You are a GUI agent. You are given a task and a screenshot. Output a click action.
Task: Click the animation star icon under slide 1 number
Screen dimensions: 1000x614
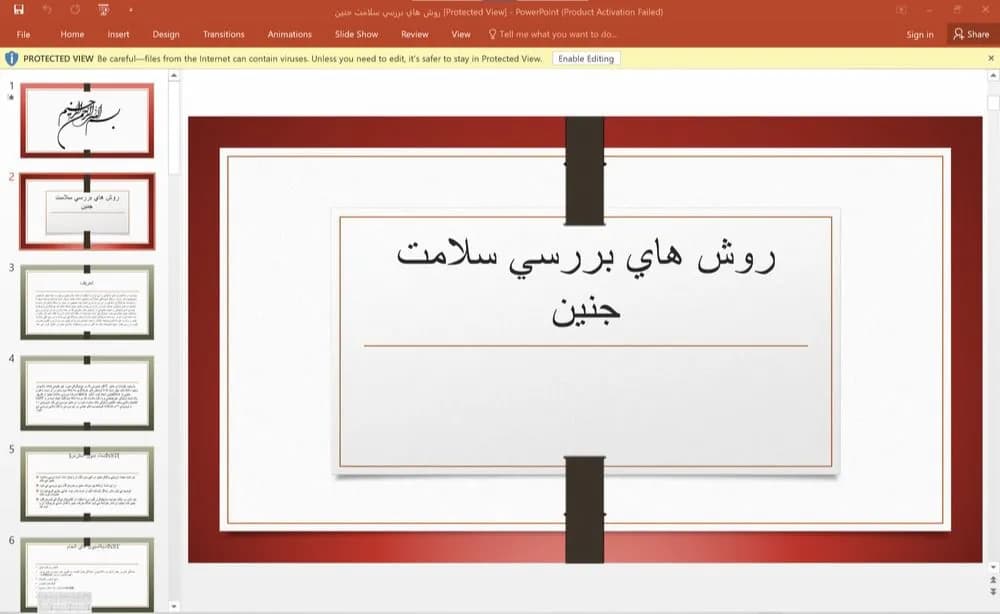pos(11,97)
